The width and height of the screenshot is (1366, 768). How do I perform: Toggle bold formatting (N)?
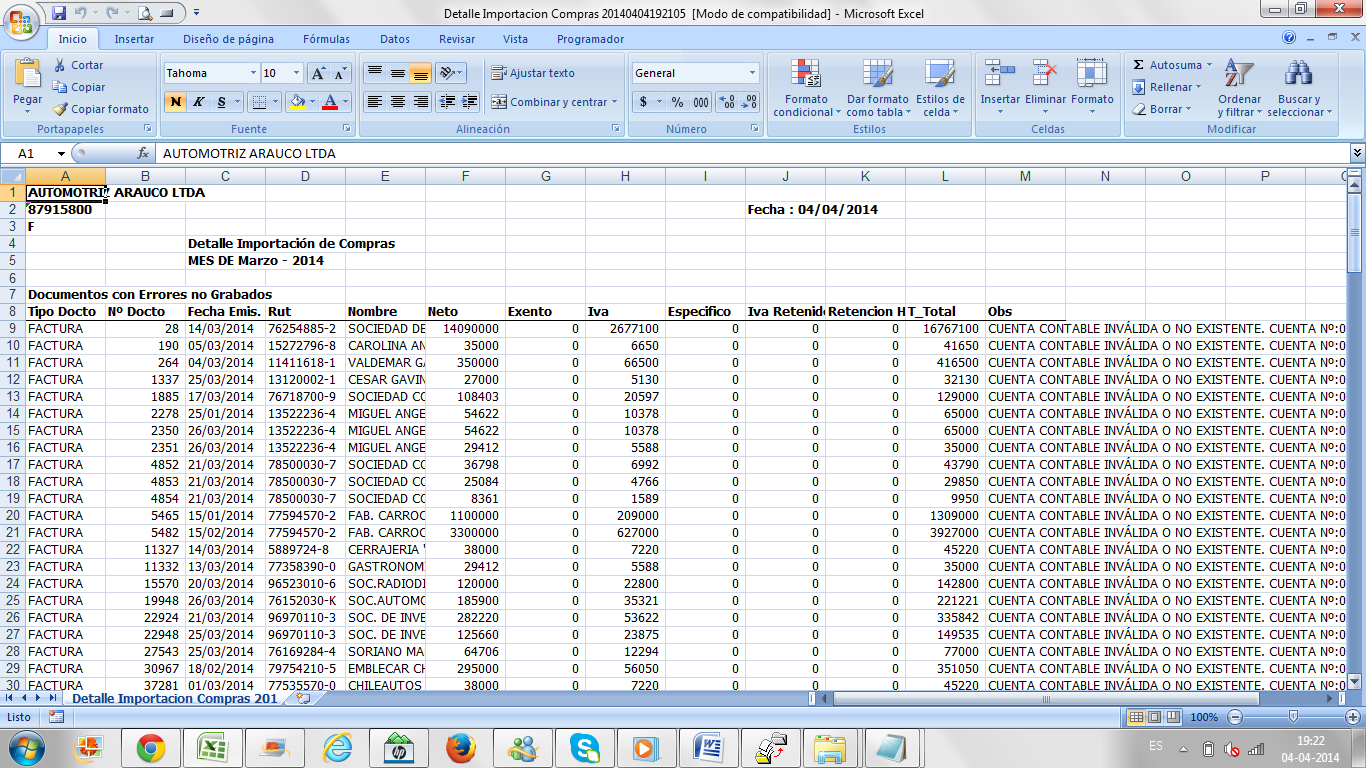click(x=176, y=102)
